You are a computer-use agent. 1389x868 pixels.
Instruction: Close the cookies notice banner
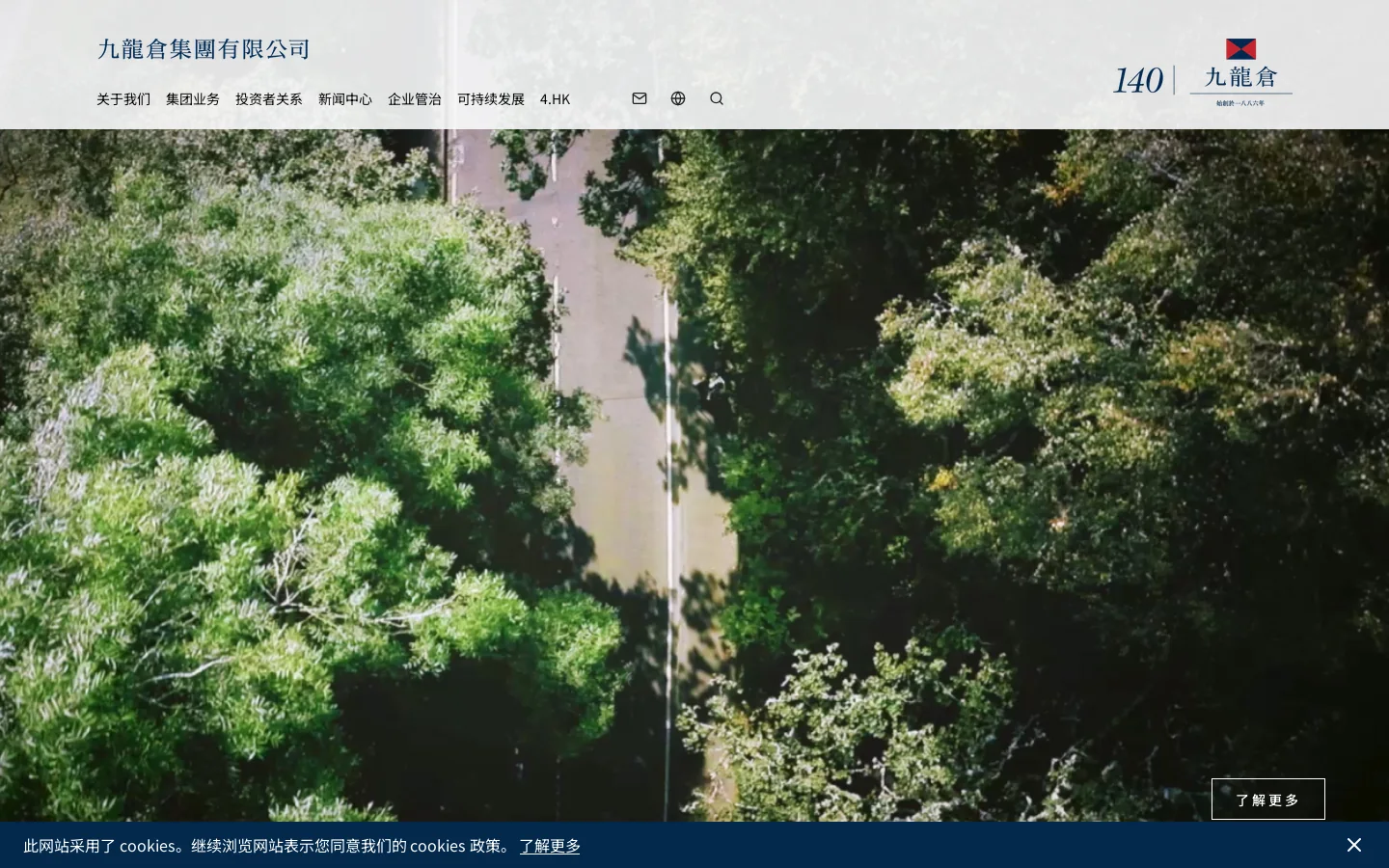pos(1354,845)
